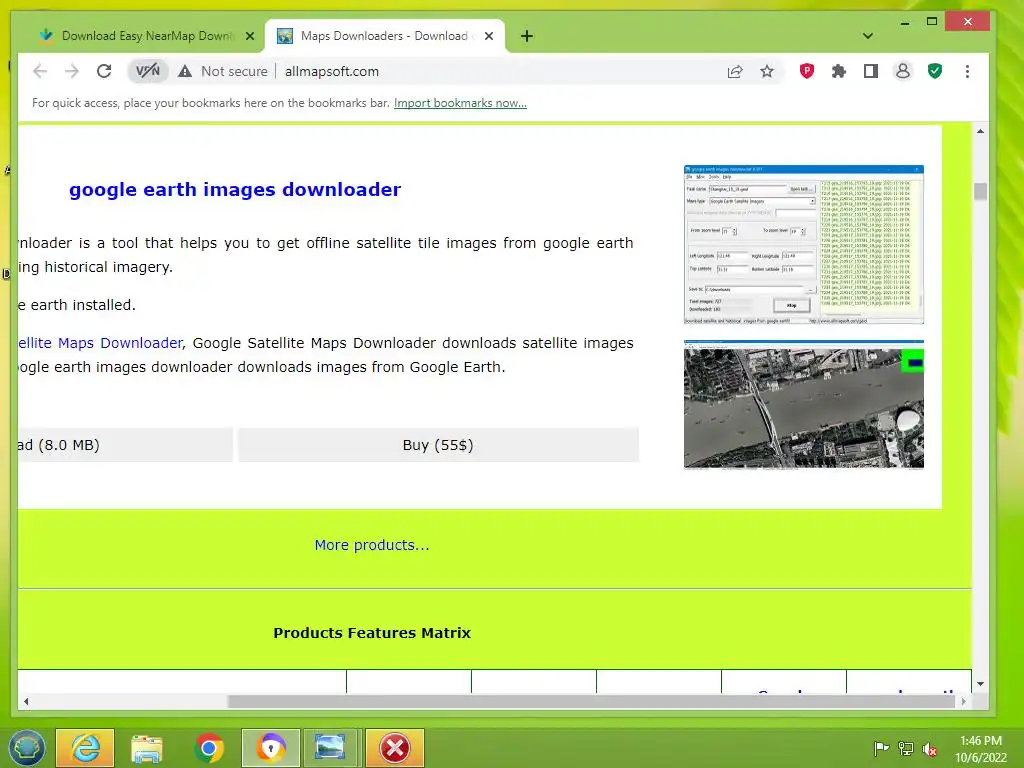The height and width of the screenshot is (768, 1024).
Task: Close the Download Easy NearMap tab
Action: pyautogui.click(x=249, y=36)
